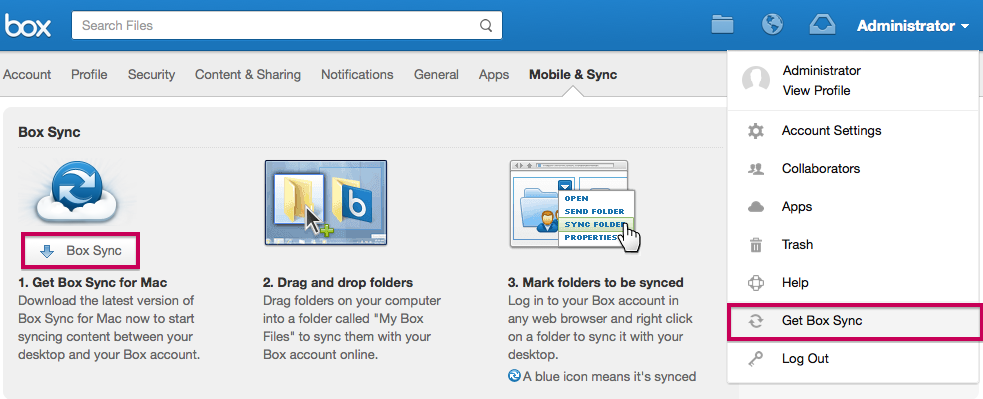The width and height of the screenshot is (983, 399).
Task: Click the people icon beside Collaborators
Action: tap(756, 169)
